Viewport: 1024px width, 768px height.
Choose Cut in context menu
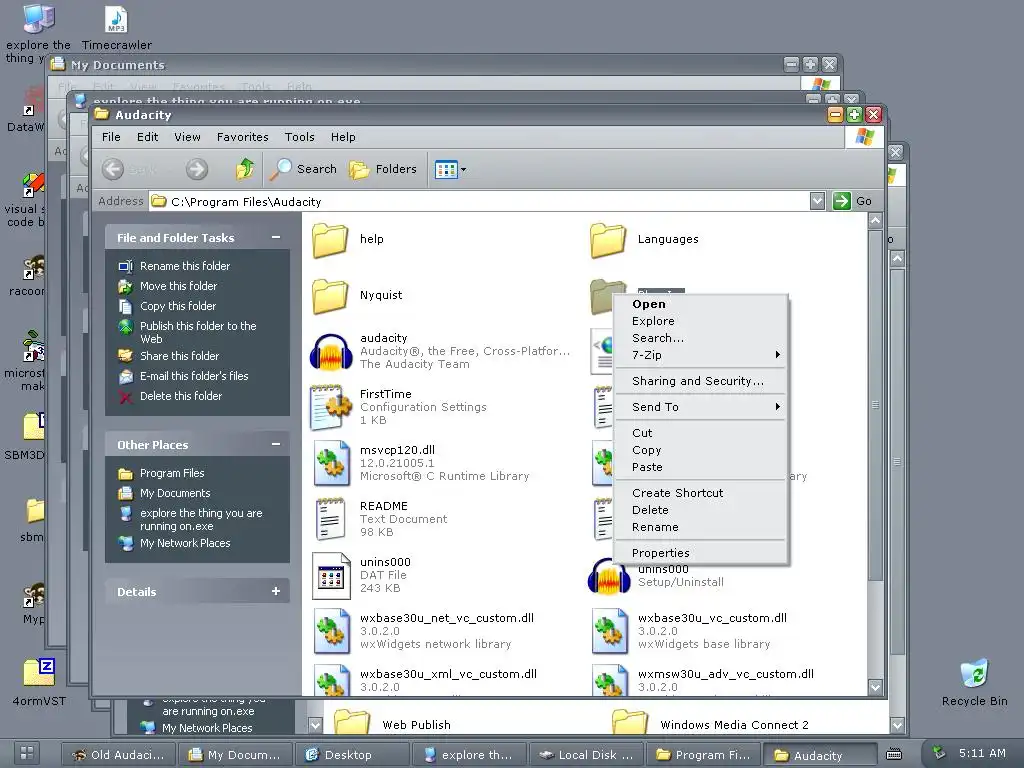(701, 433)
